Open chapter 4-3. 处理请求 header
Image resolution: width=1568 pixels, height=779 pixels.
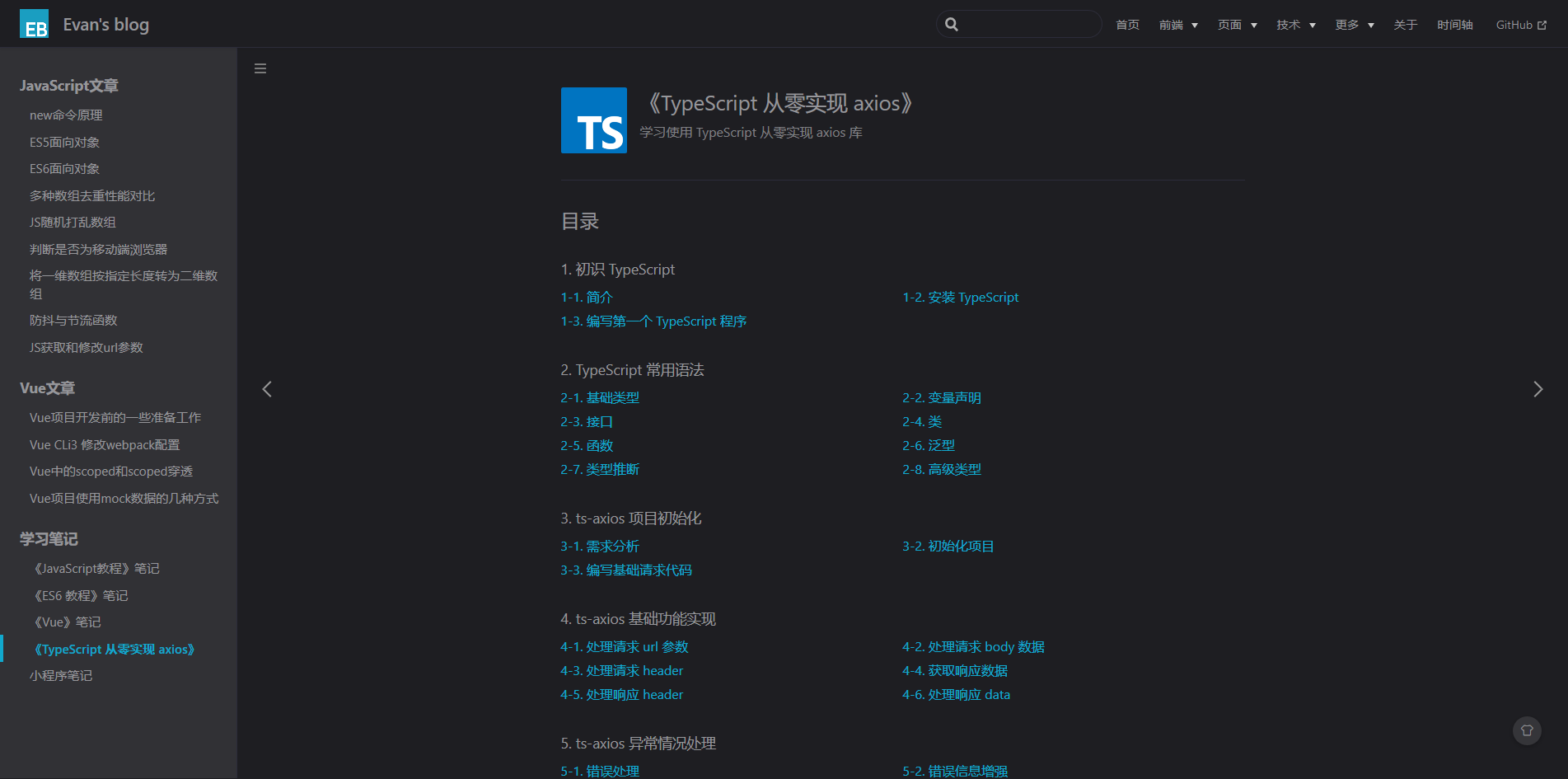[x=622, y=671]
